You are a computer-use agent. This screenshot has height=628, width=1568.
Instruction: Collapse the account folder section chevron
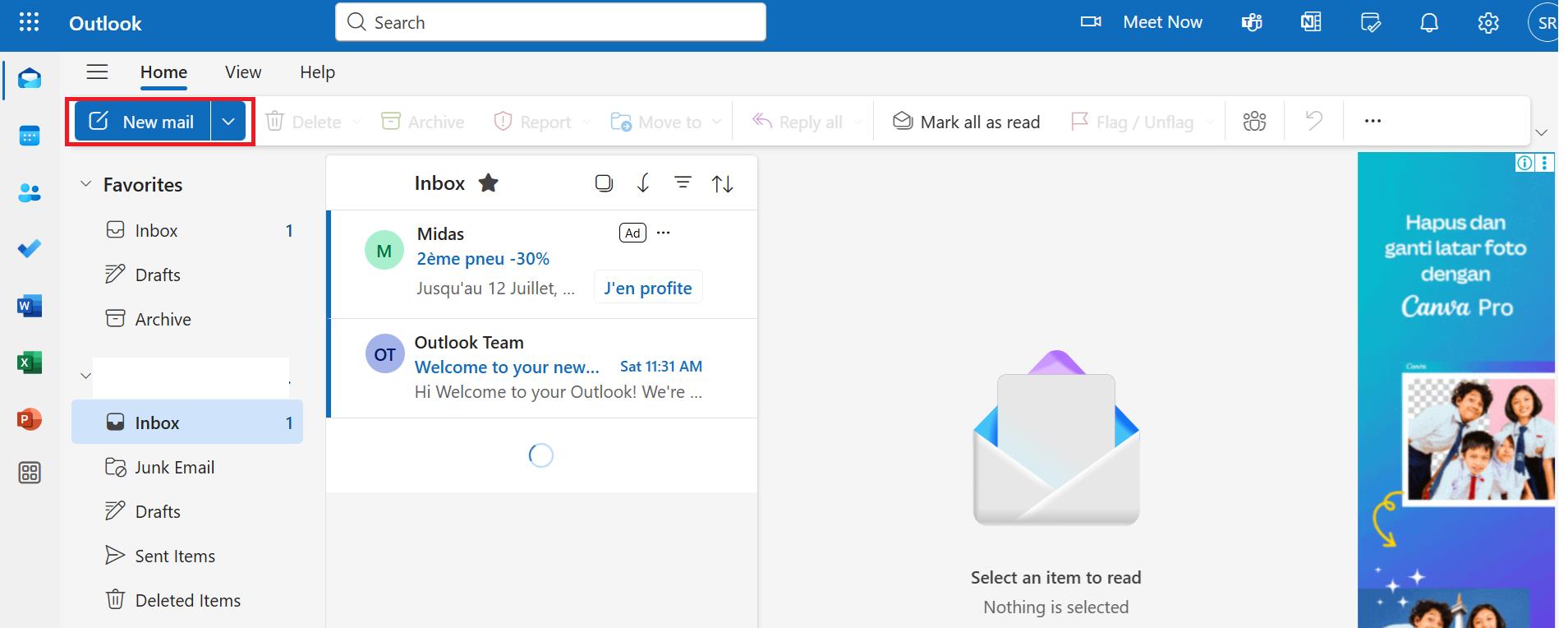[85, 376]
